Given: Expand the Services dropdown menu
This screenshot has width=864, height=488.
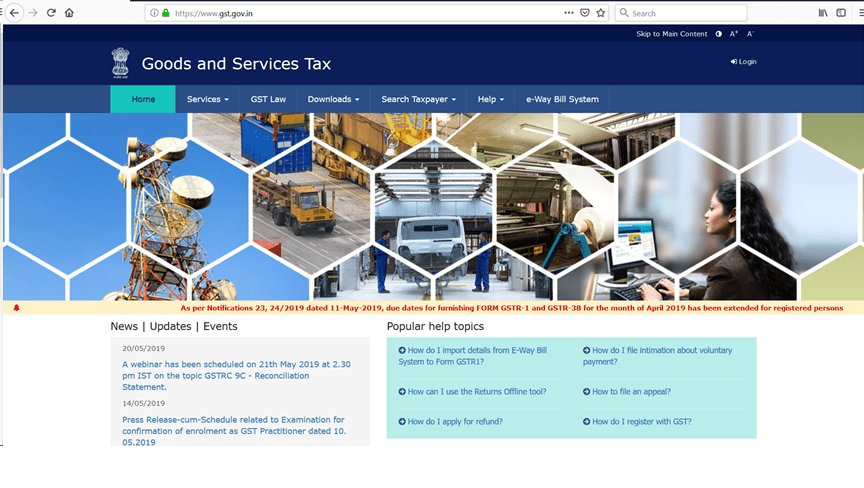Looking at the screenshot, I should pyautogui.click(x=207, y=99).
